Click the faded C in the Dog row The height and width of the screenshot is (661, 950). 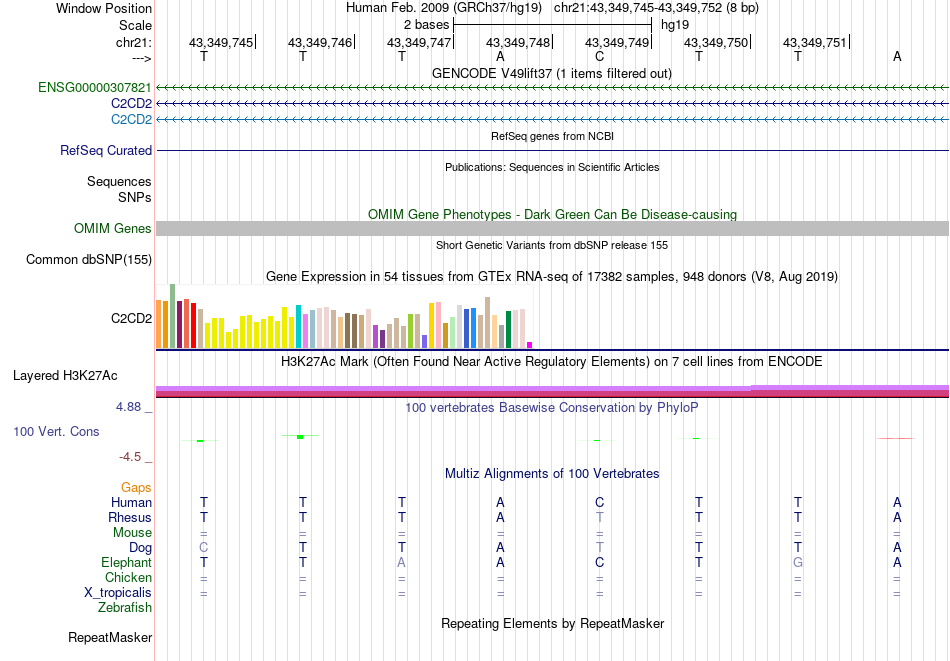(204, 547)
